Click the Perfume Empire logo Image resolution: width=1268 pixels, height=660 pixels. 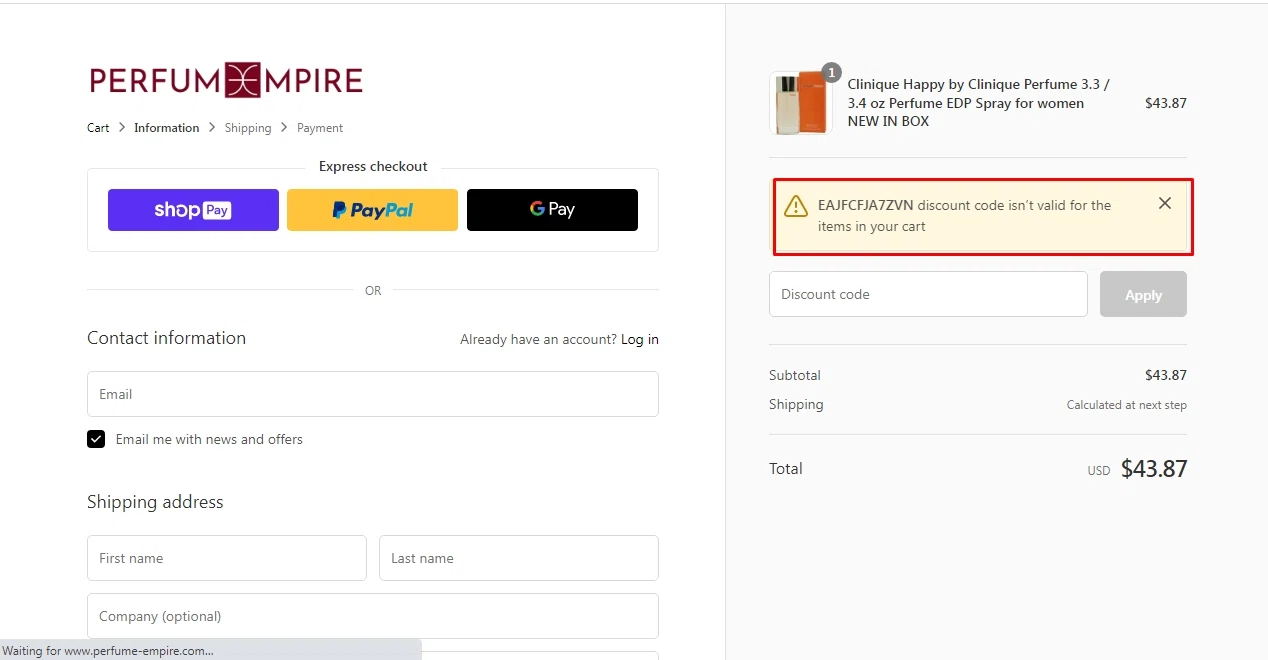click(x=226, y=80)
